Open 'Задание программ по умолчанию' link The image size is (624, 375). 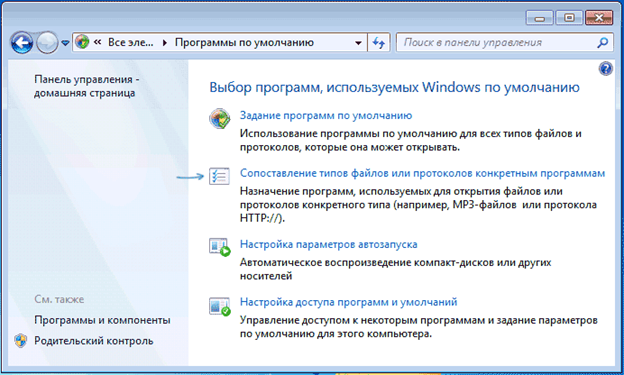pyautogui.click(x=326, y=115)
